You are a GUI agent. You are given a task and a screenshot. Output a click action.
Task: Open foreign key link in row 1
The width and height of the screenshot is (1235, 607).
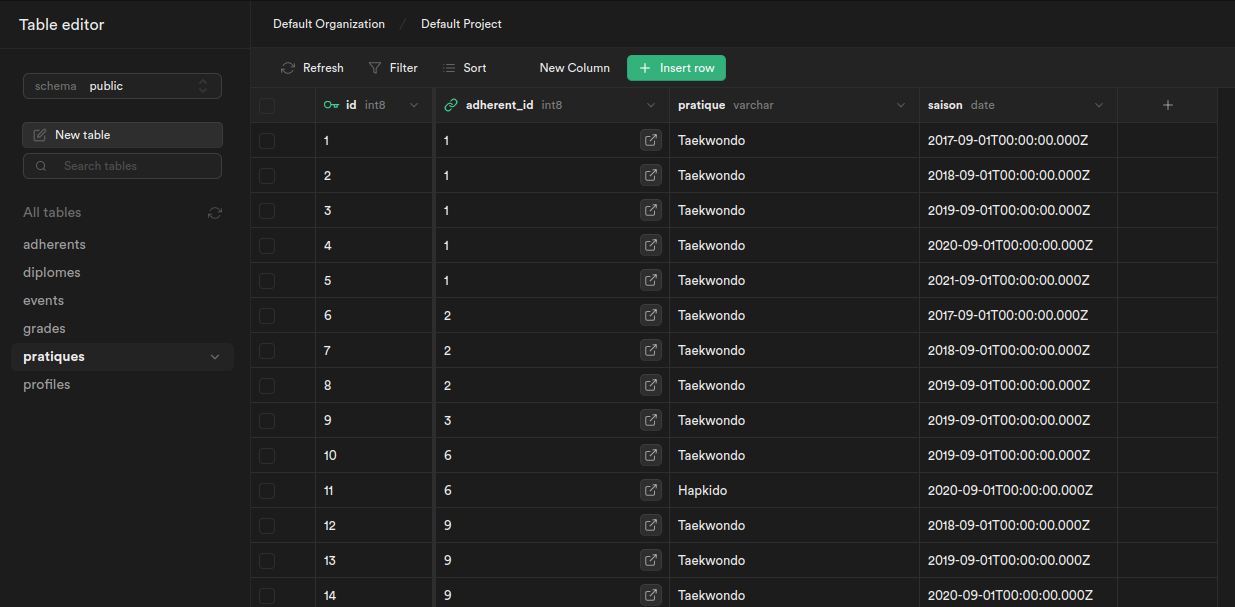point(651,141)
